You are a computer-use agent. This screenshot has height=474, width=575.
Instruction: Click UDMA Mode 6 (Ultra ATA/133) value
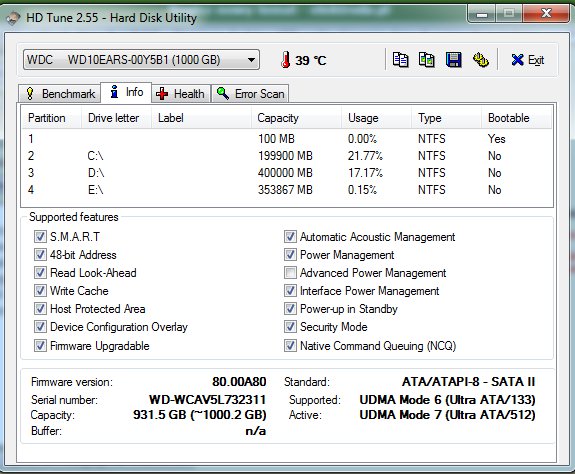447,399
